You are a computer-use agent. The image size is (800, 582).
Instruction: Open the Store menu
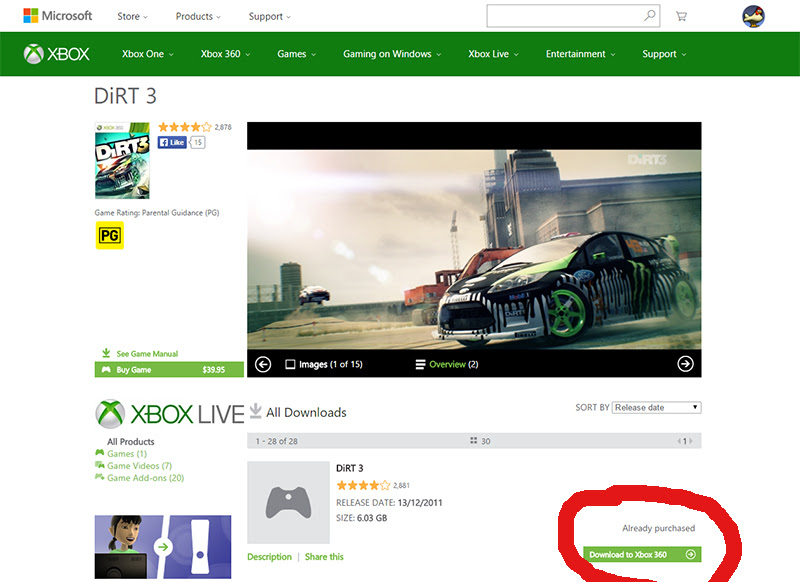pos(132,16)
